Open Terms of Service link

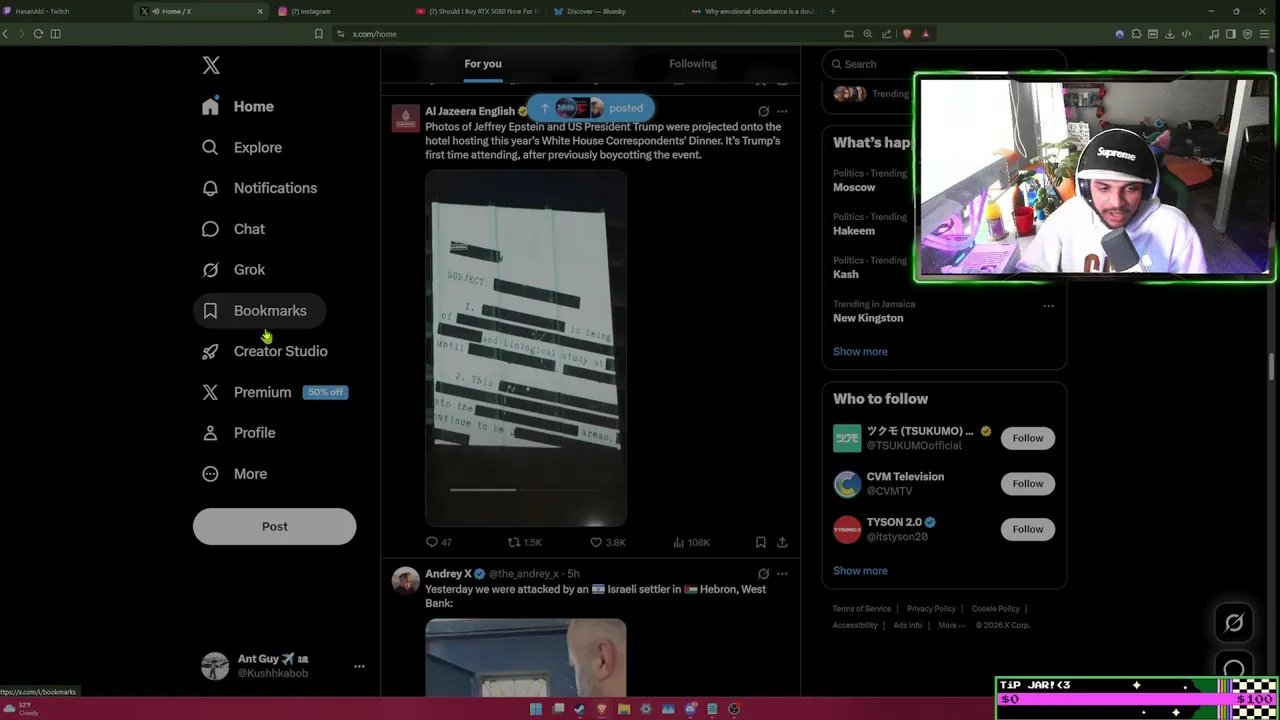[862, 608]
